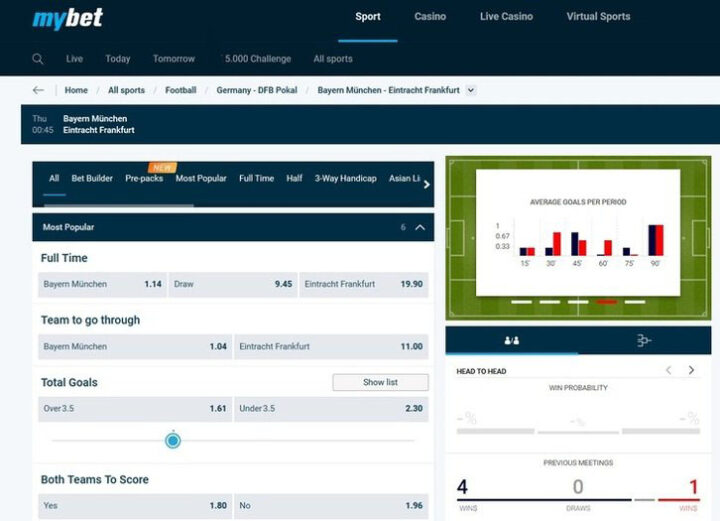Screen dimensions: 720x521
Task: Open search with magnifier icon
Action: point(38,59)
